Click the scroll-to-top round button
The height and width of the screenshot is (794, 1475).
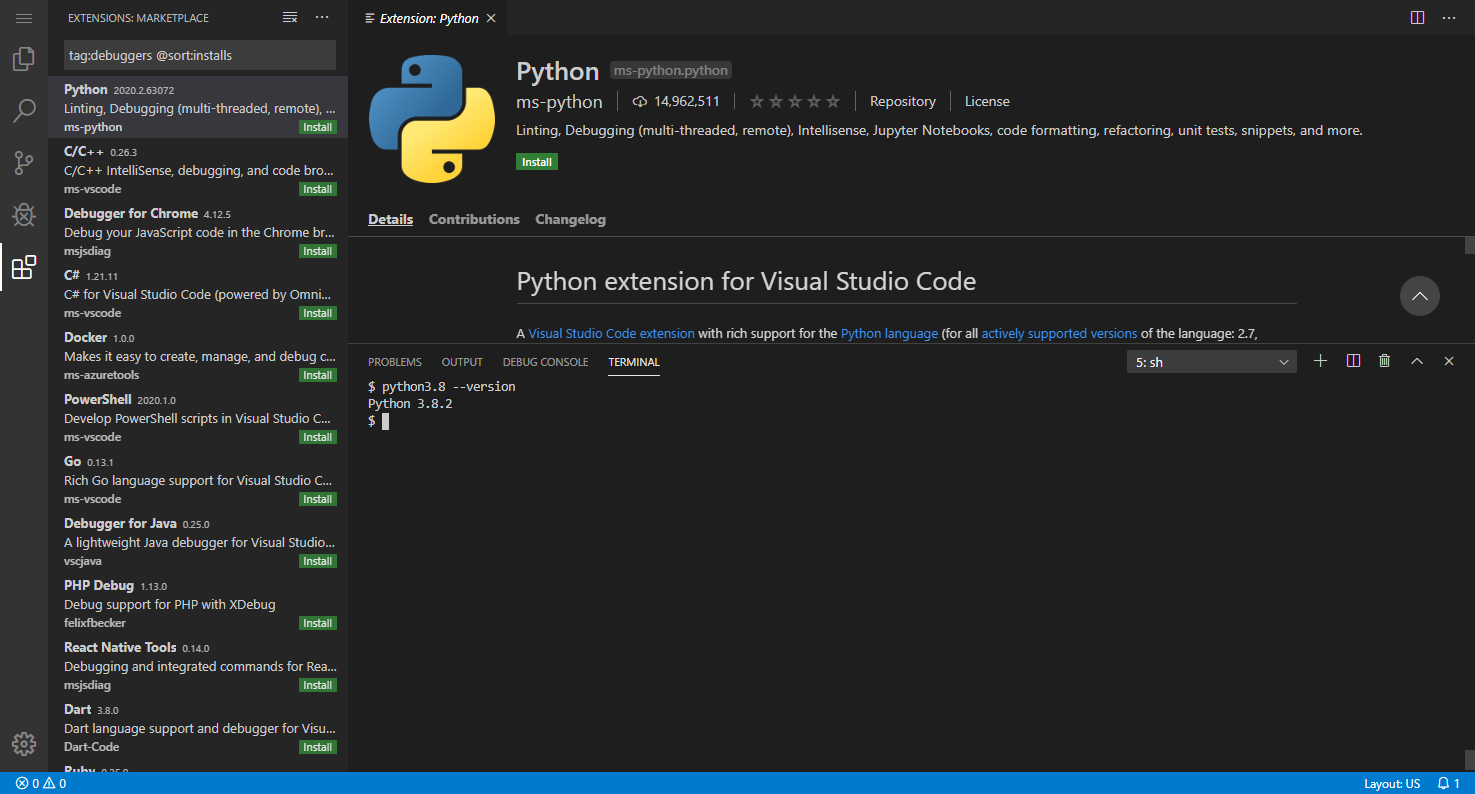(x=1420, y=296)
